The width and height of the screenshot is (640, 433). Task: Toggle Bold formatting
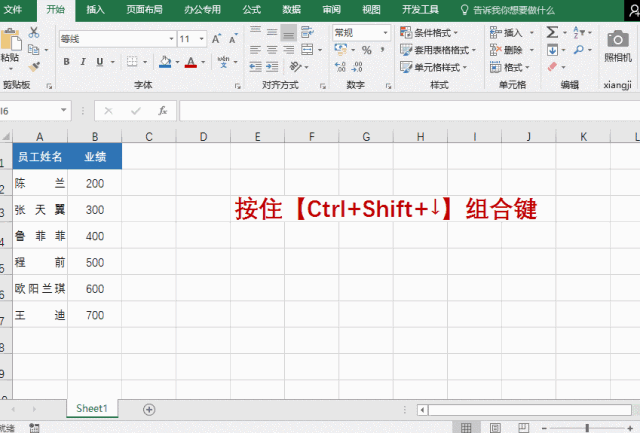coord(67,62)
